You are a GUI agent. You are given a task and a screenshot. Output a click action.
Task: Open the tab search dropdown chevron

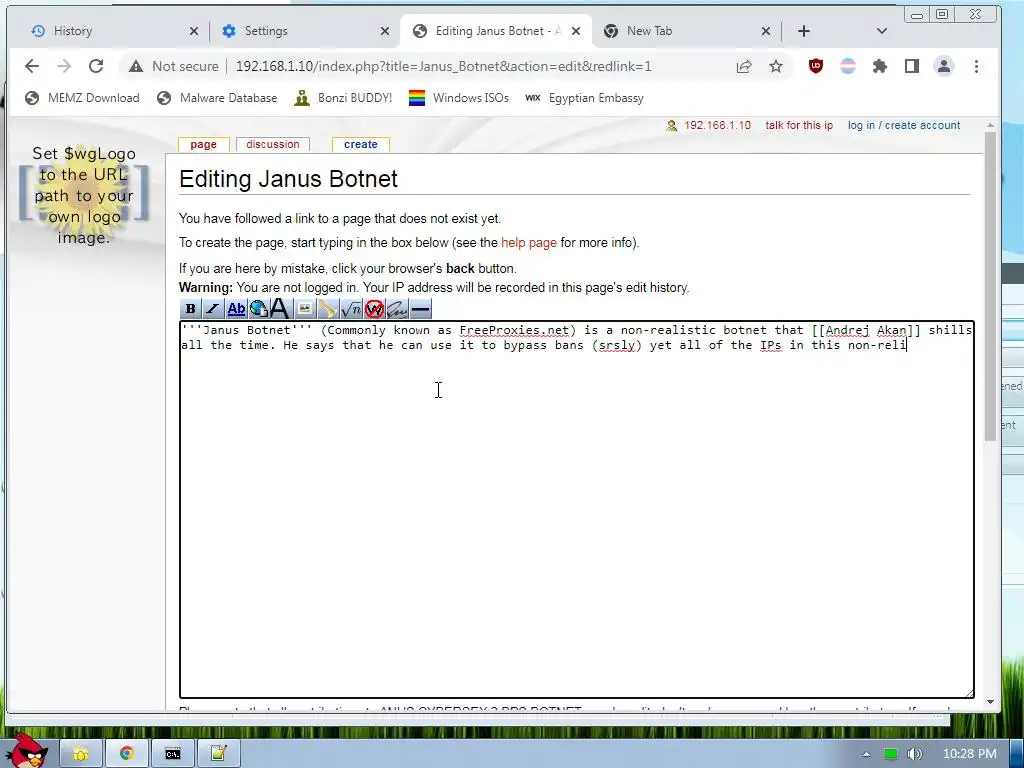click(x=882, y=31)
